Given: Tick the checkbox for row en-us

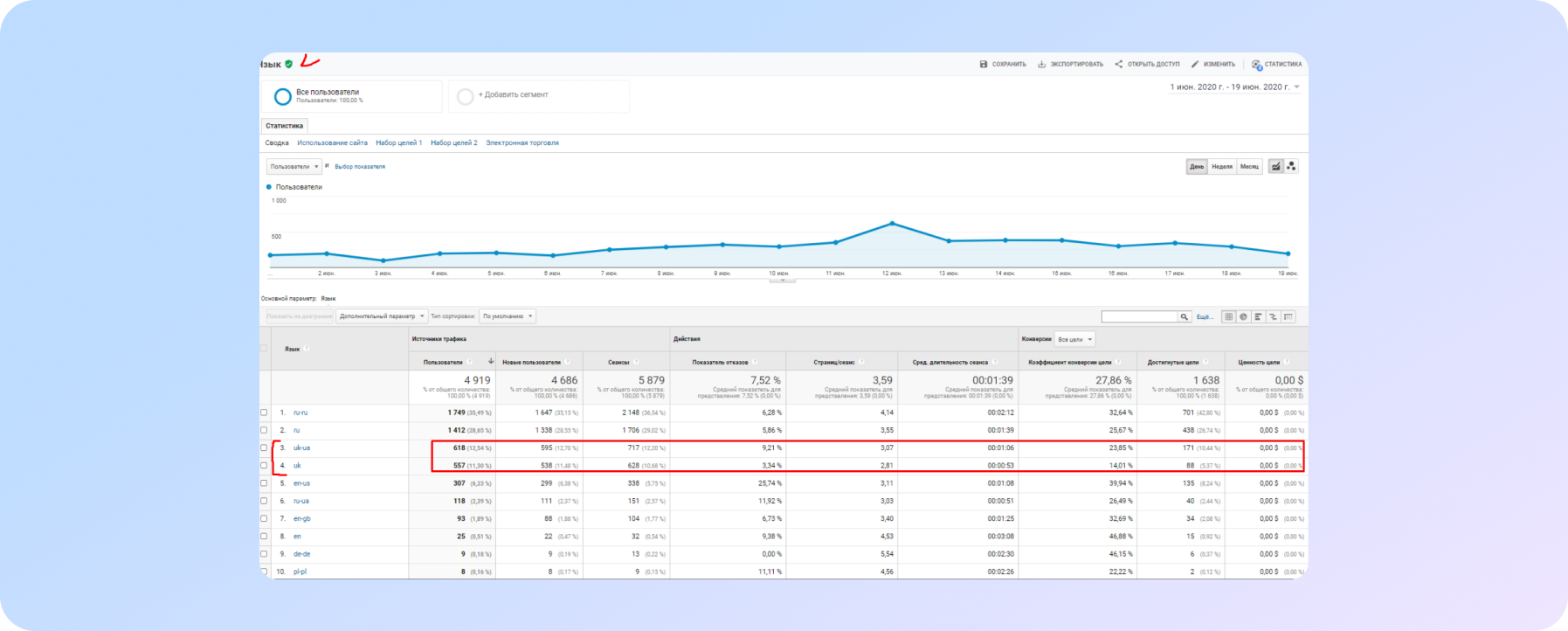Looking at the screenshot, I should [x=264, y=483].
